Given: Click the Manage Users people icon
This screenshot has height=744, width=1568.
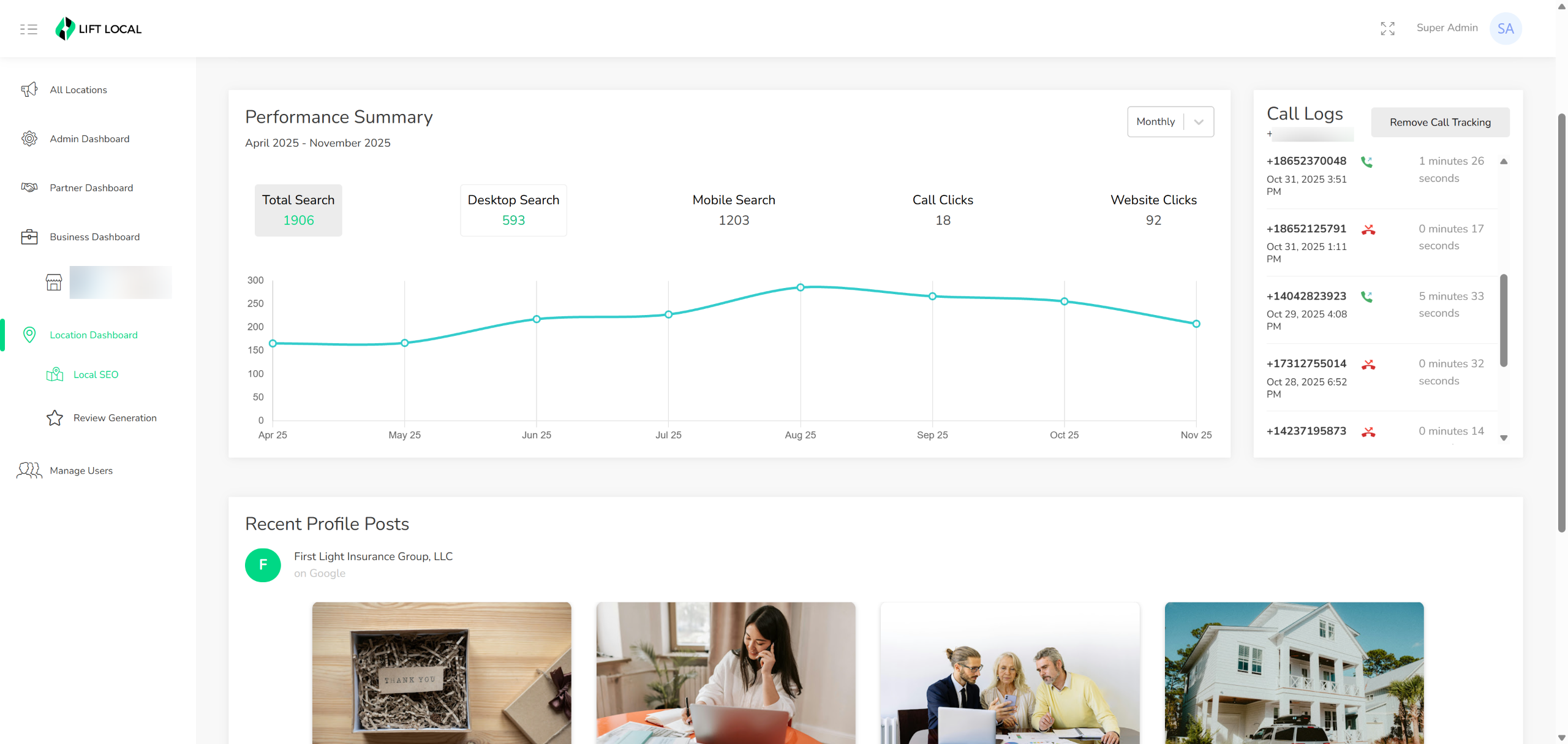Looking at the screenshot, I should coord(29,470).
